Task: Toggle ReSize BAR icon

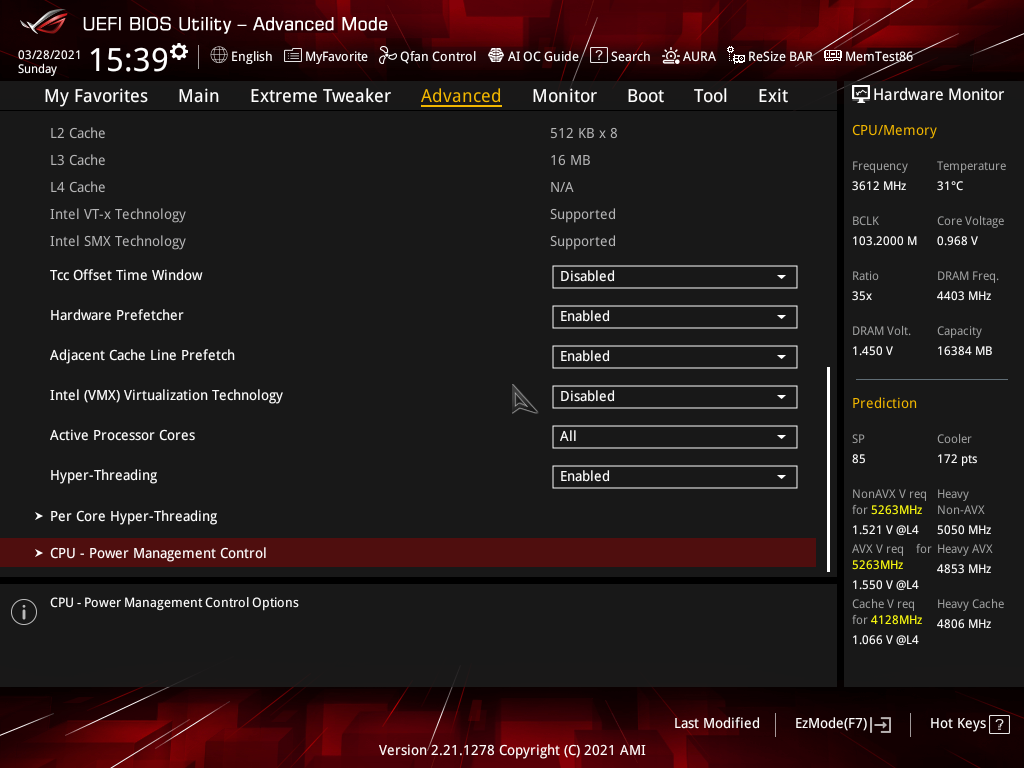Action: pos(736,56)
